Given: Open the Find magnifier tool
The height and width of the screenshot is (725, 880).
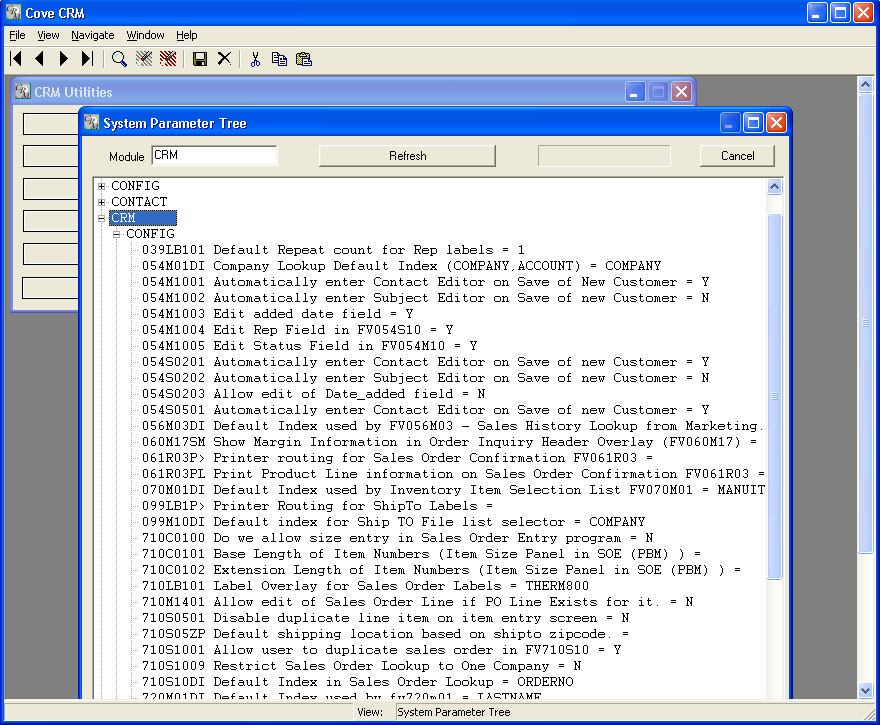Looking at the screenshot, I should [119, 59].
